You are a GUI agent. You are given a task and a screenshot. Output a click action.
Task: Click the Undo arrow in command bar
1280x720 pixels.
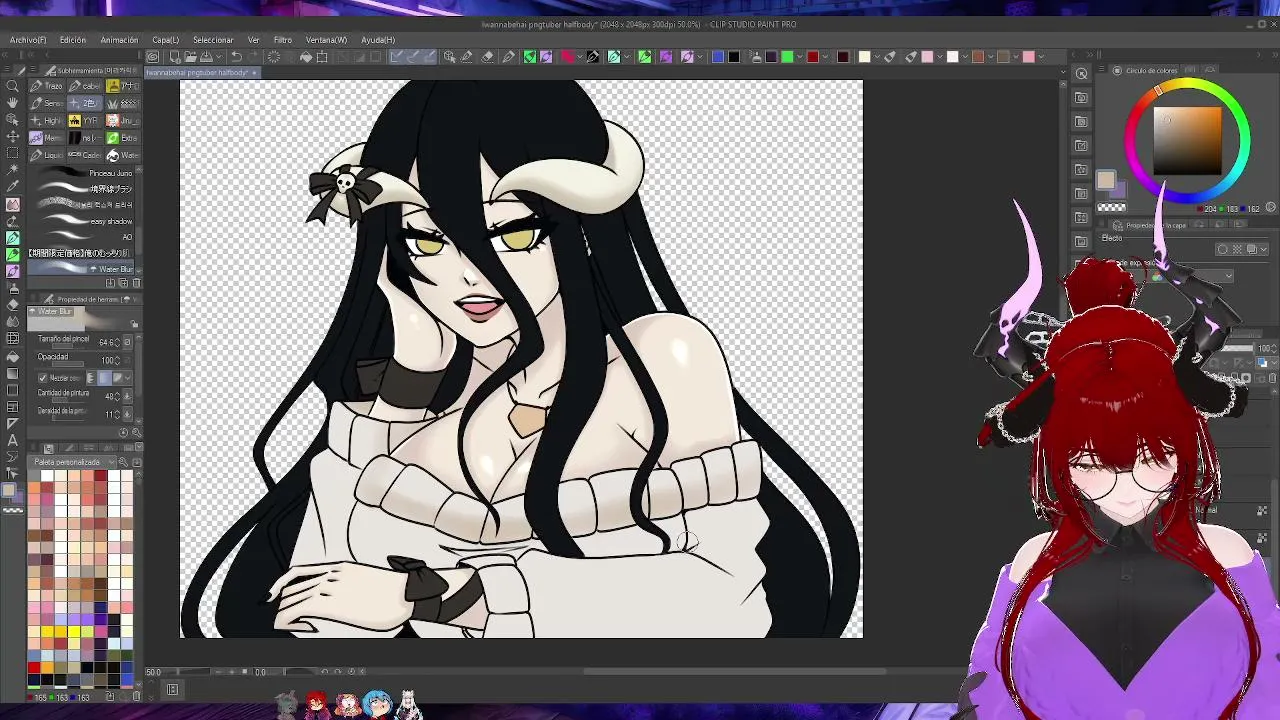coord(236,57)
